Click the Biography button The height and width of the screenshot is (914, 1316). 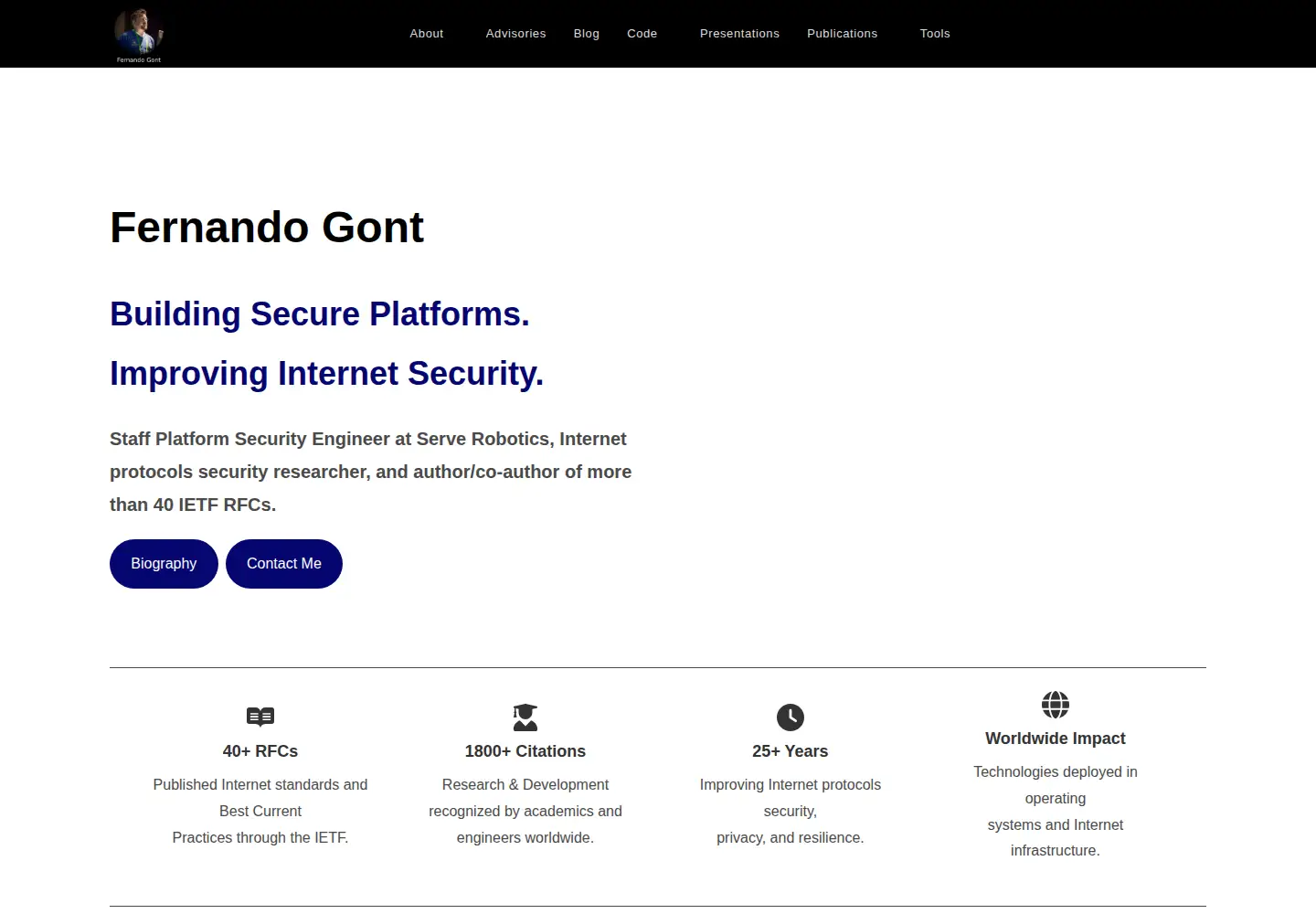point(164,564)
